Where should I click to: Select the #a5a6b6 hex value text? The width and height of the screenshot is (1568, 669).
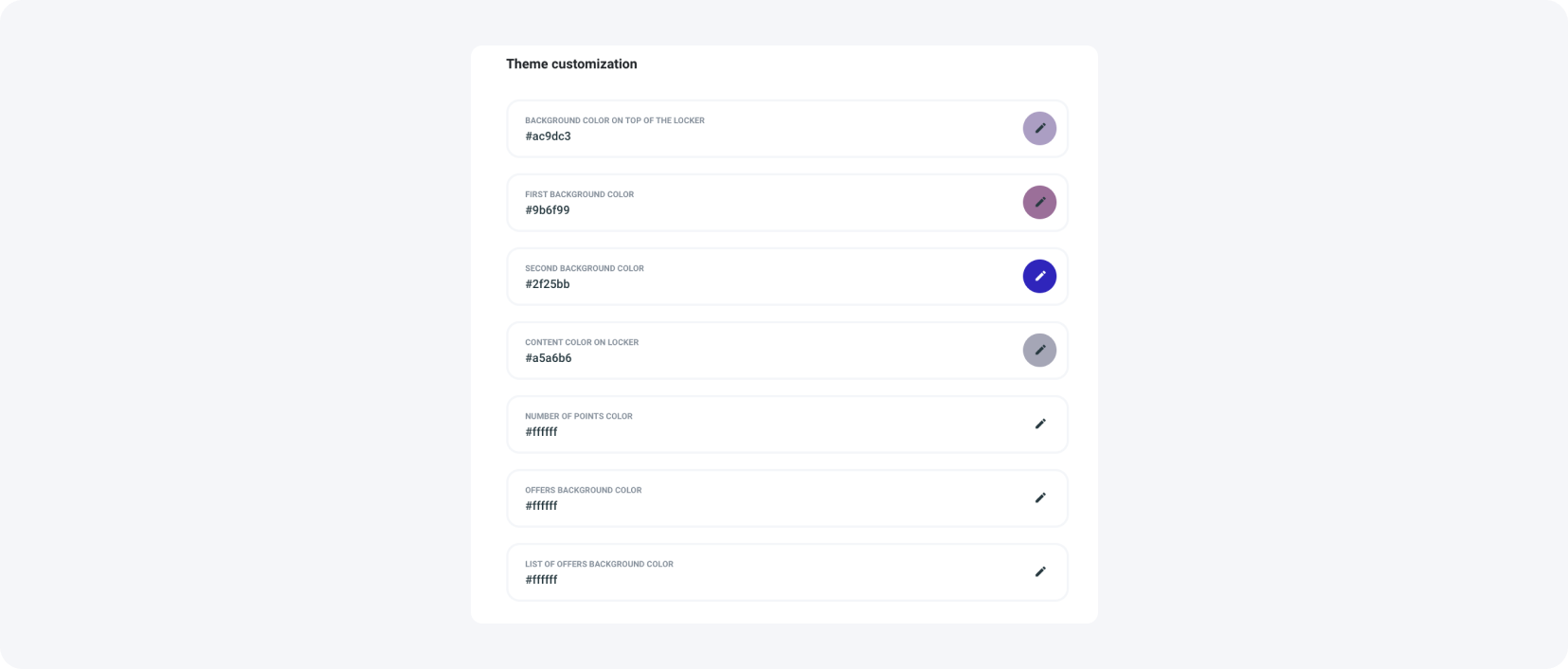tap(549, 357)
